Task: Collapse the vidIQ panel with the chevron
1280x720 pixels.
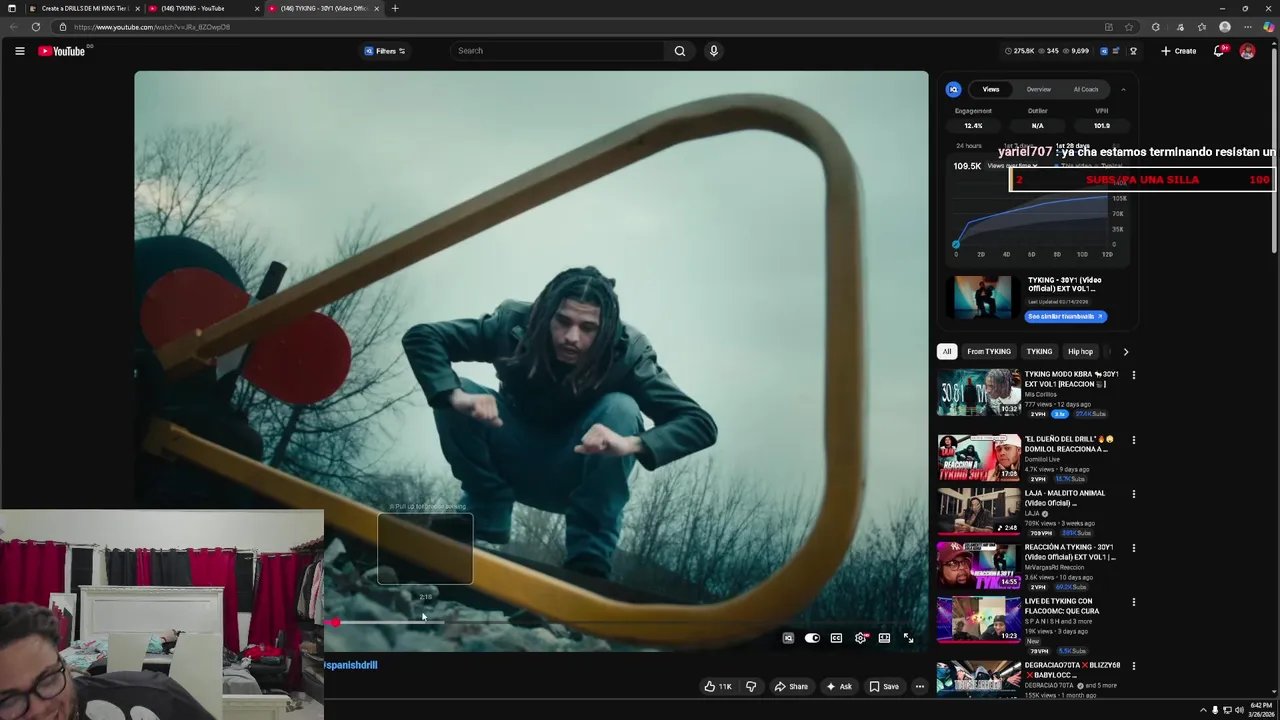Action: pos(1123,89)
